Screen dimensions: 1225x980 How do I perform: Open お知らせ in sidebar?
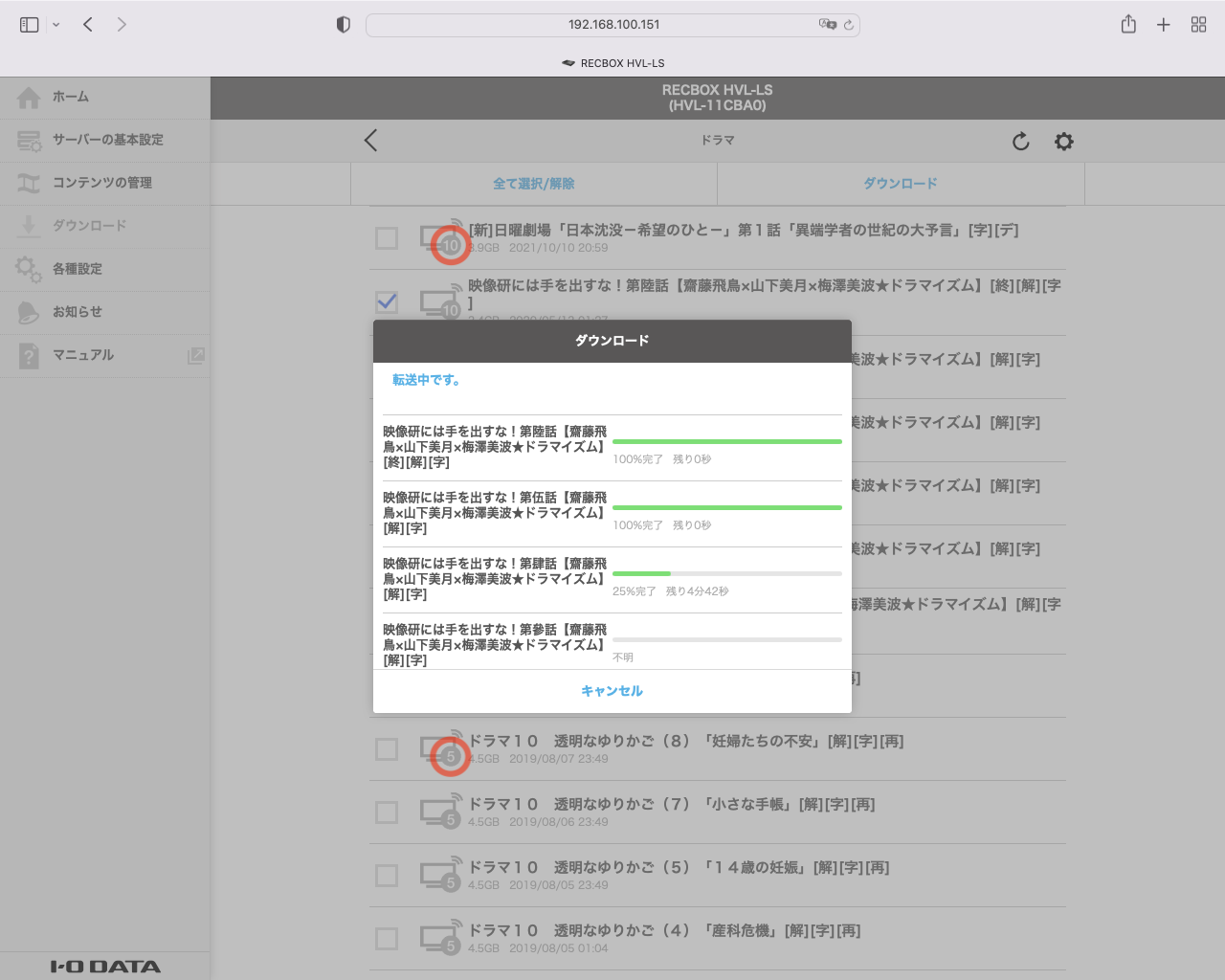[105, 312]
